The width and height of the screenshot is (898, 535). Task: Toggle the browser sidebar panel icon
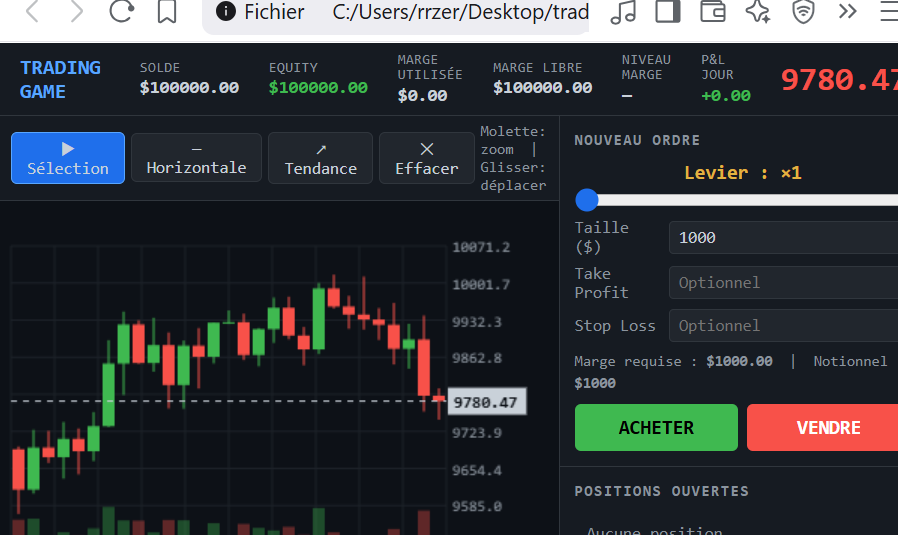[x=668, y=12]
